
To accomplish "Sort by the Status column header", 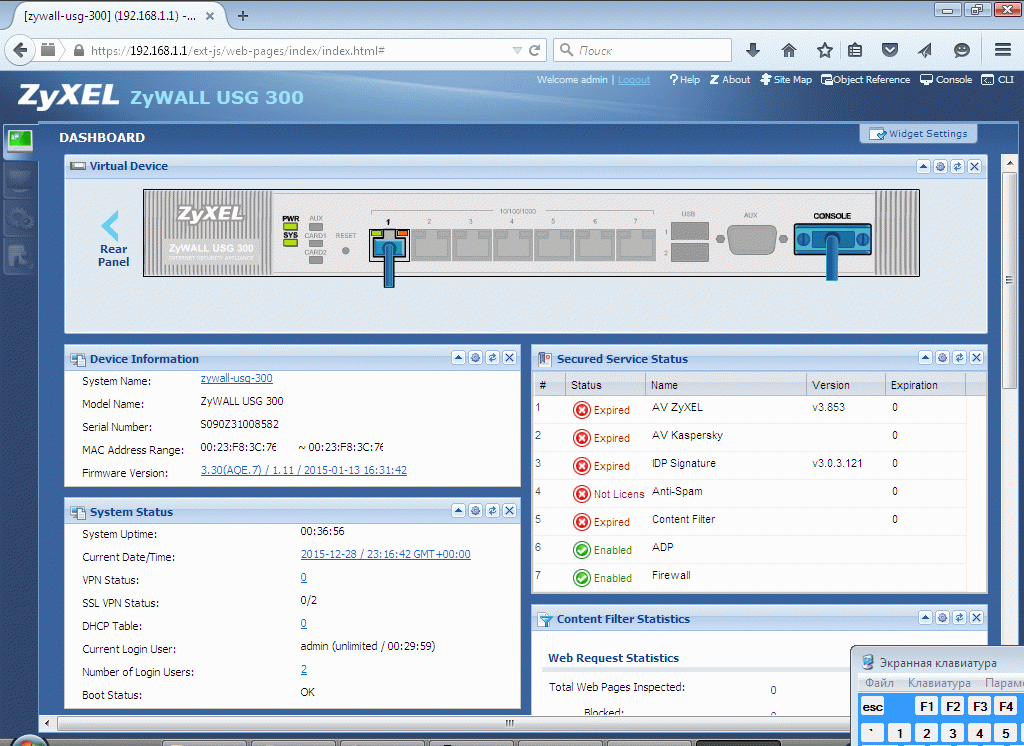I will [x=605, y=385].
